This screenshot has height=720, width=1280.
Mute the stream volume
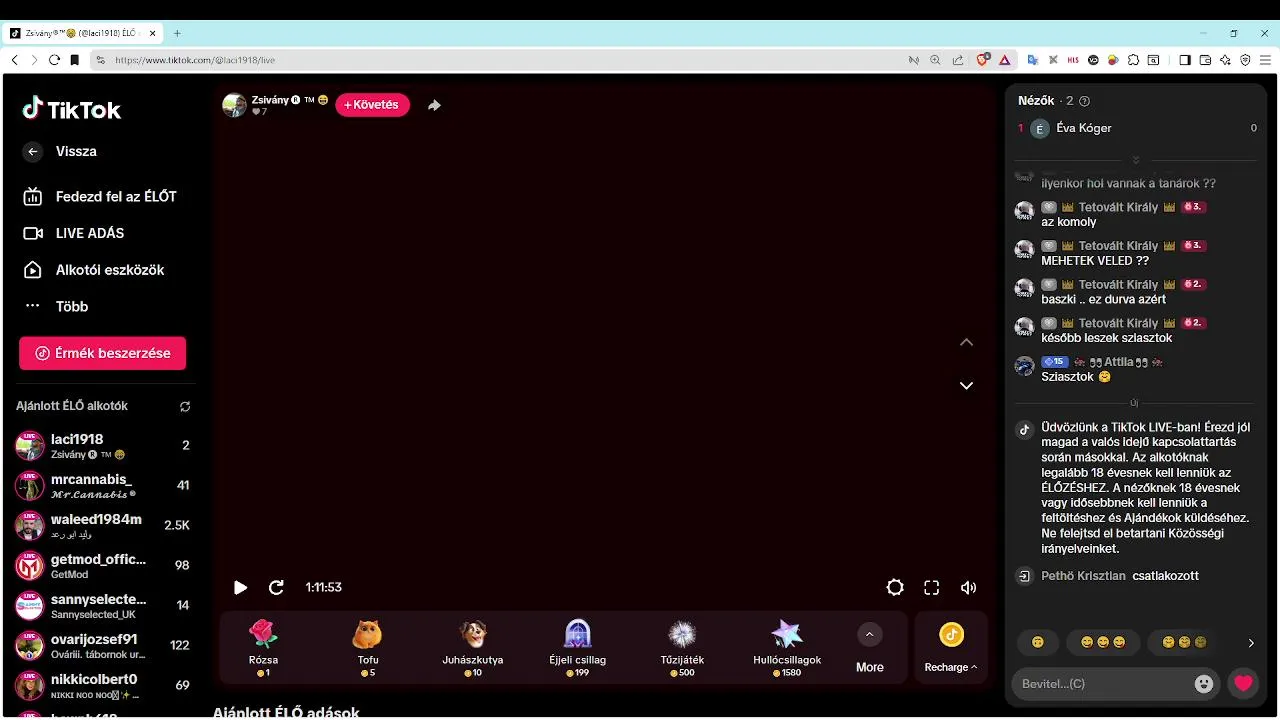click(968, 588)
